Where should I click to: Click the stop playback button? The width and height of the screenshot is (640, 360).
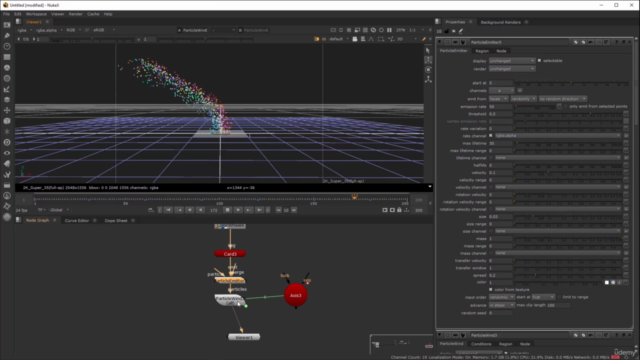click(x=227, y=210)
